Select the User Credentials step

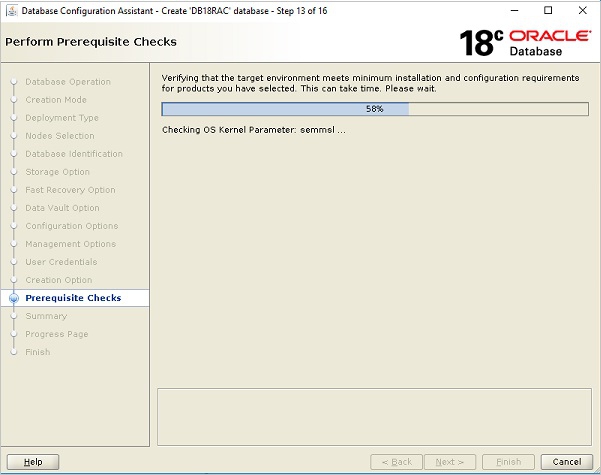pyautogui.click(x=61, y=262)
